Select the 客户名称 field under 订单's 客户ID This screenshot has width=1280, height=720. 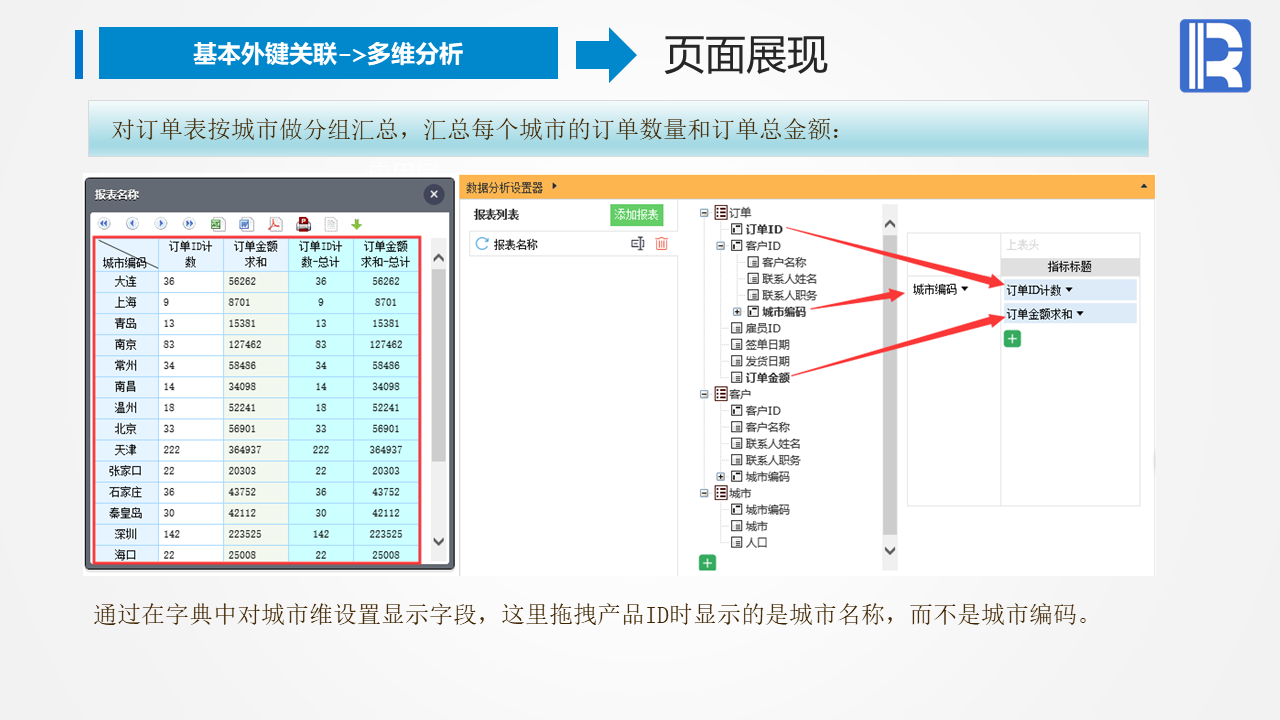pos(784,263)
